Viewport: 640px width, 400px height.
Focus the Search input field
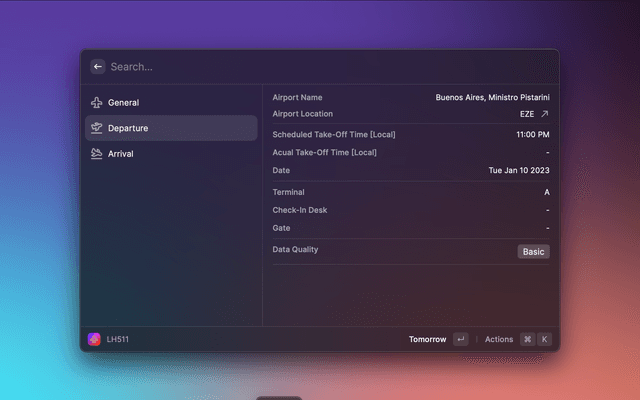[x=300, y=66]
